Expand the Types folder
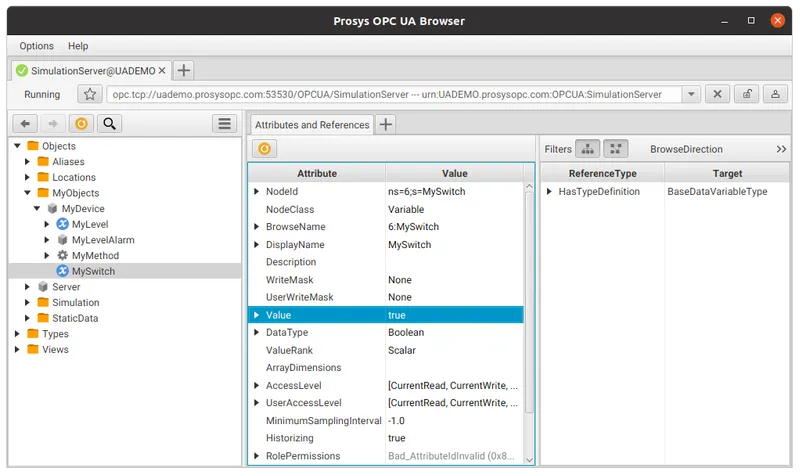This screenshot has width=800, height=475. pos(17,334)
